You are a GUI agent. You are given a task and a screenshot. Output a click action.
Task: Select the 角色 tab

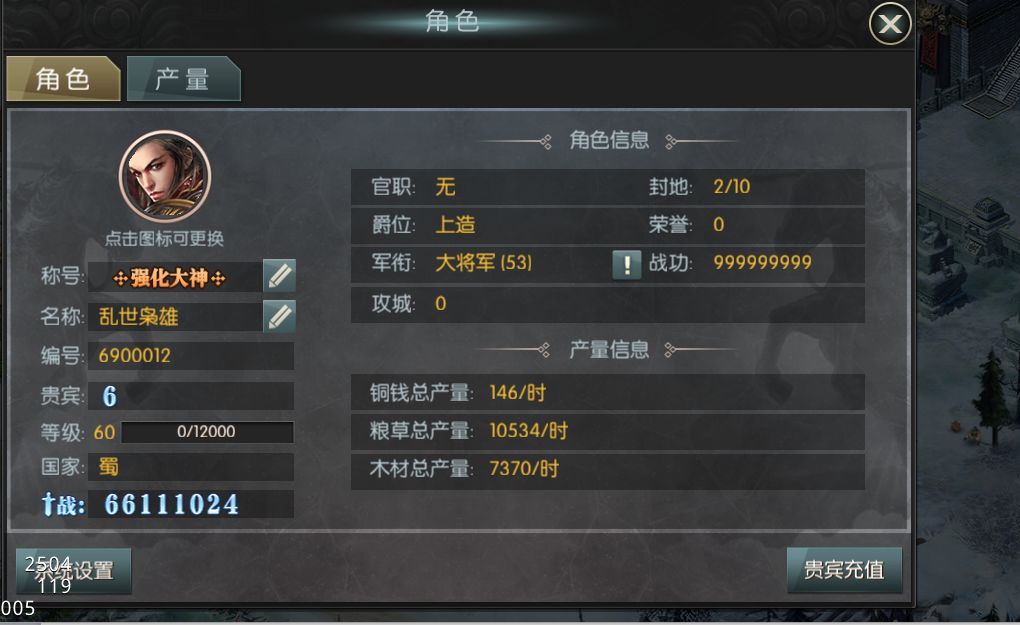(63, 79)
